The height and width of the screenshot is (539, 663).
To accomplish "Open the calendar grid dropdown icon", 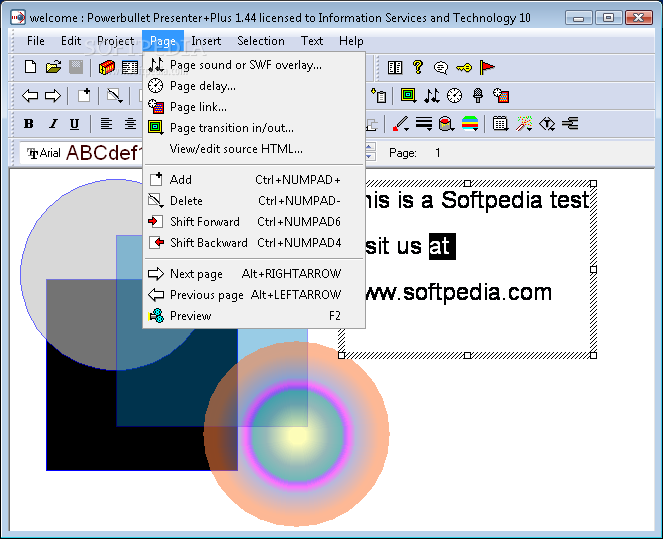I will pos(501,123).
